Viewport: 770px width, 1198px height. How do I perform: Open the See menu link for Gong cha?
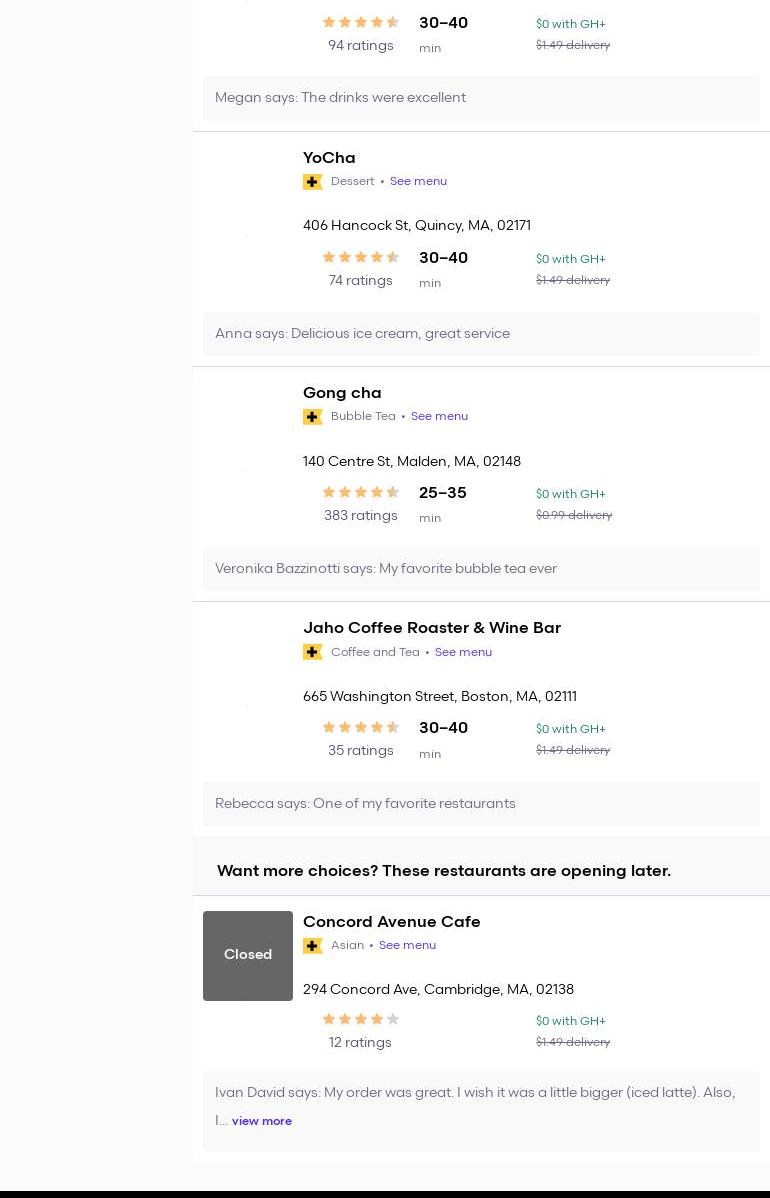tap(439, 417)
